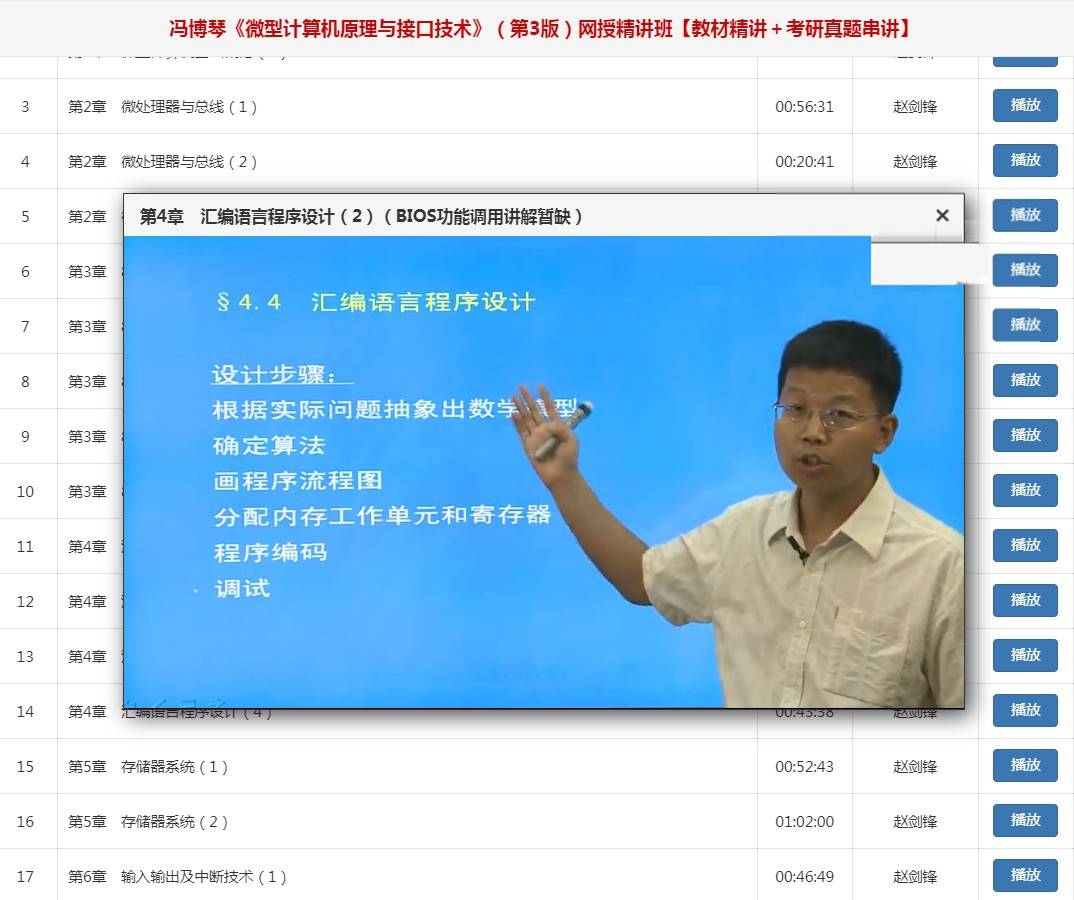
Task: Start playback for lesson number 7
Action: coord(1025,325)
